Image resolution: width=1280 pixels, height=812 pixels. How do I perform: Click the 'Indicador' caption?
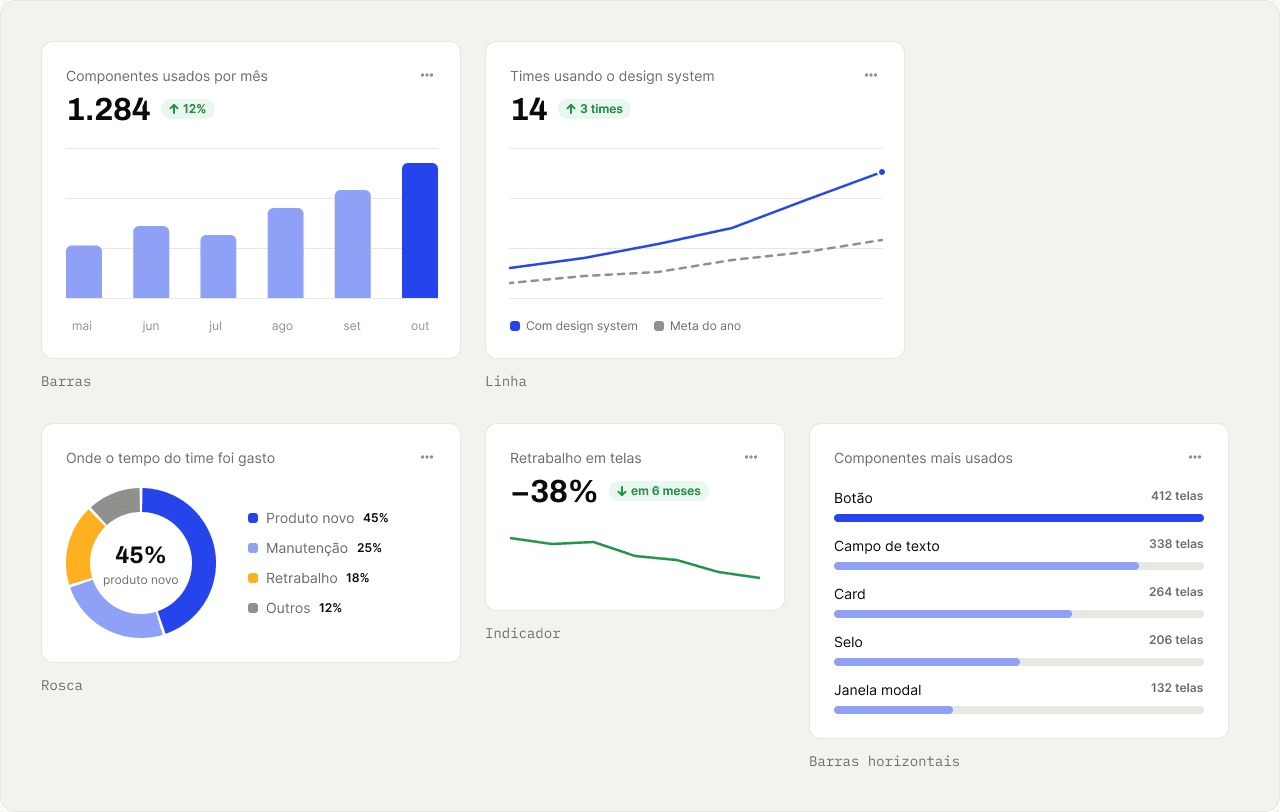point(523,634)
